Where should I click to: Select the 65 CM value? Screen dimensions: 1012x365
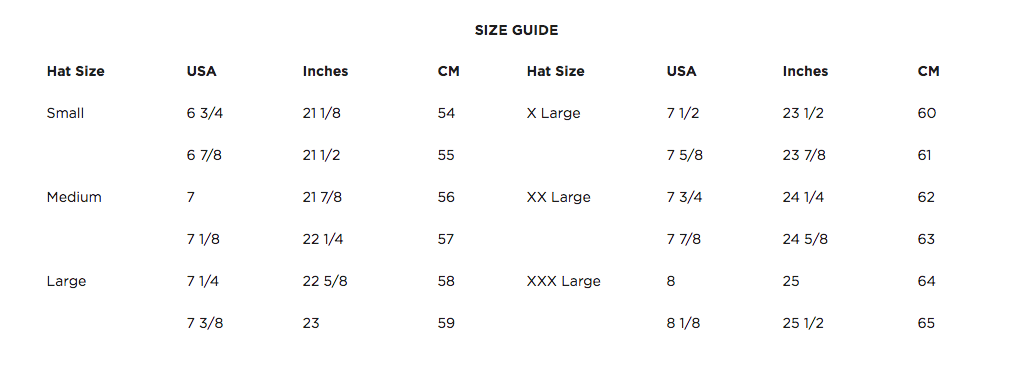(926, 323)
